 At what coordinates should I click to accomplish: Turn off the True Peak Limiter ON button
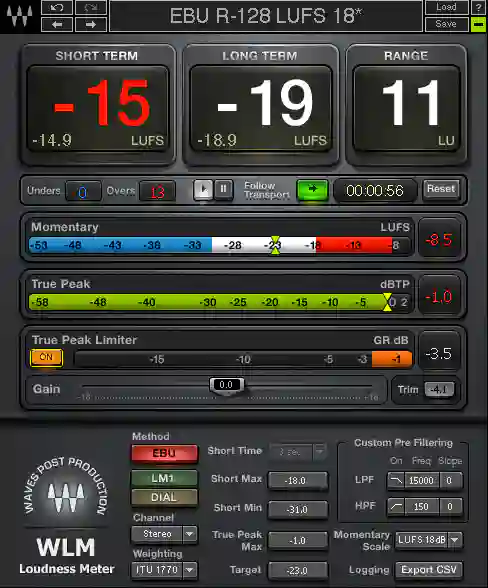coord(47,357)
